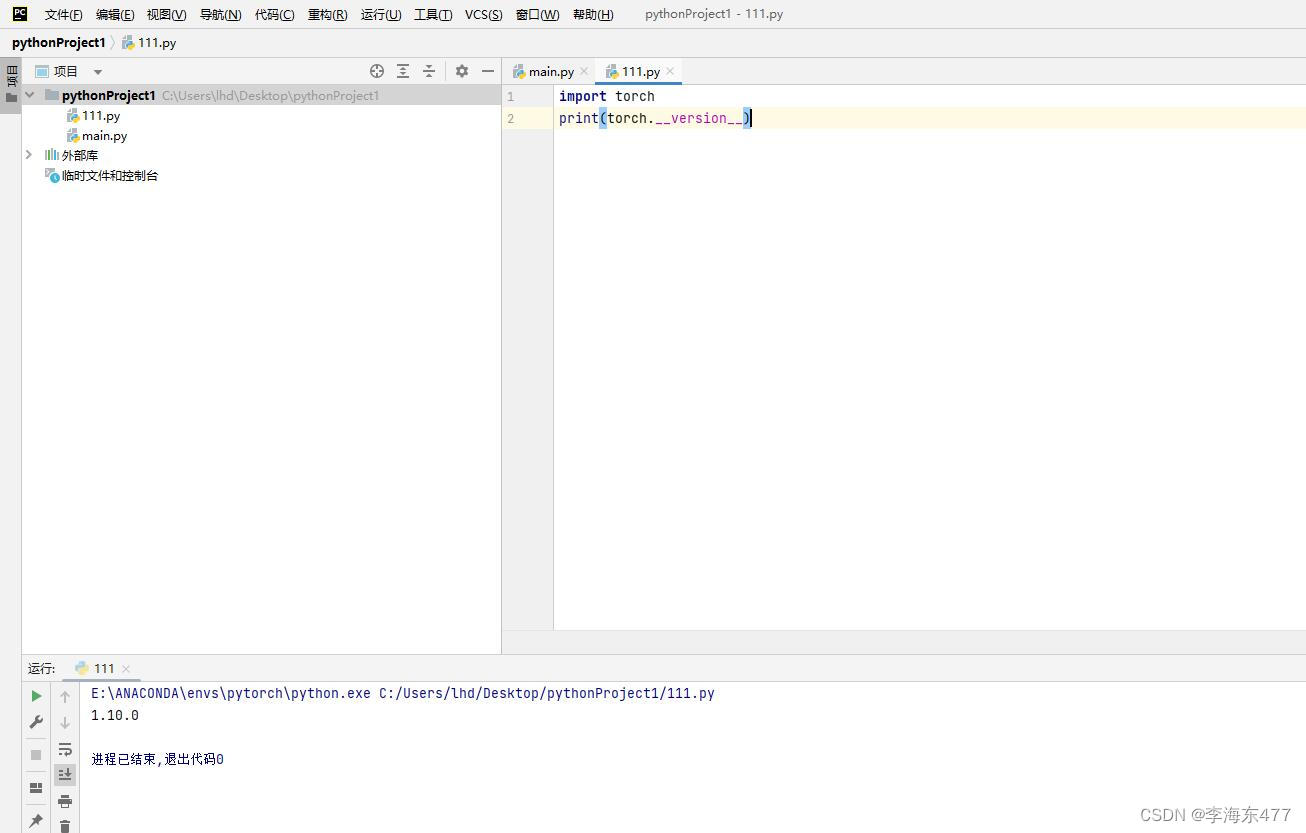Screen dimensions: 1306x833
Task: Click the pin tab icon
Action: pos(36,821)
